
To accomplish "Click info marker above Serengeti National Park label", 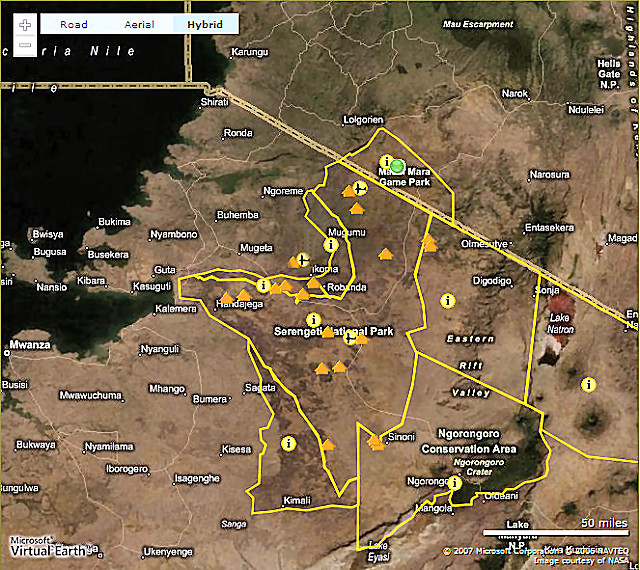I will pyautogui.click(x=313, y=320).
